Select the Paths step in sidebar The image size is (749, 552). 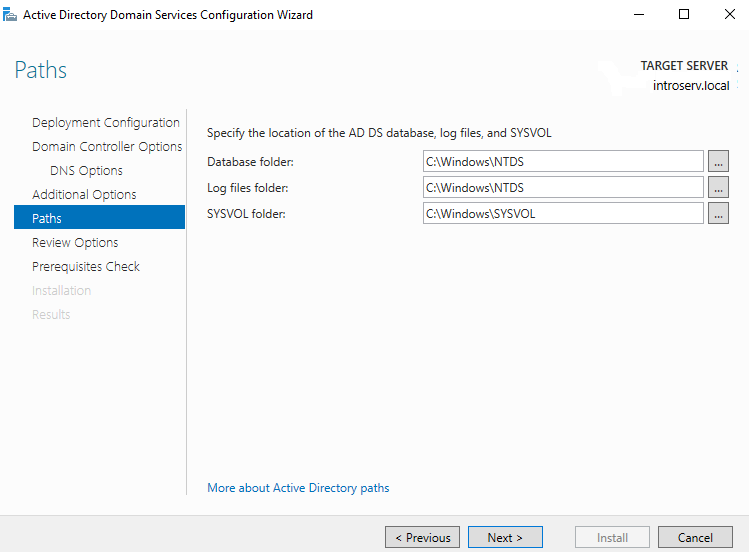(47, 219)
